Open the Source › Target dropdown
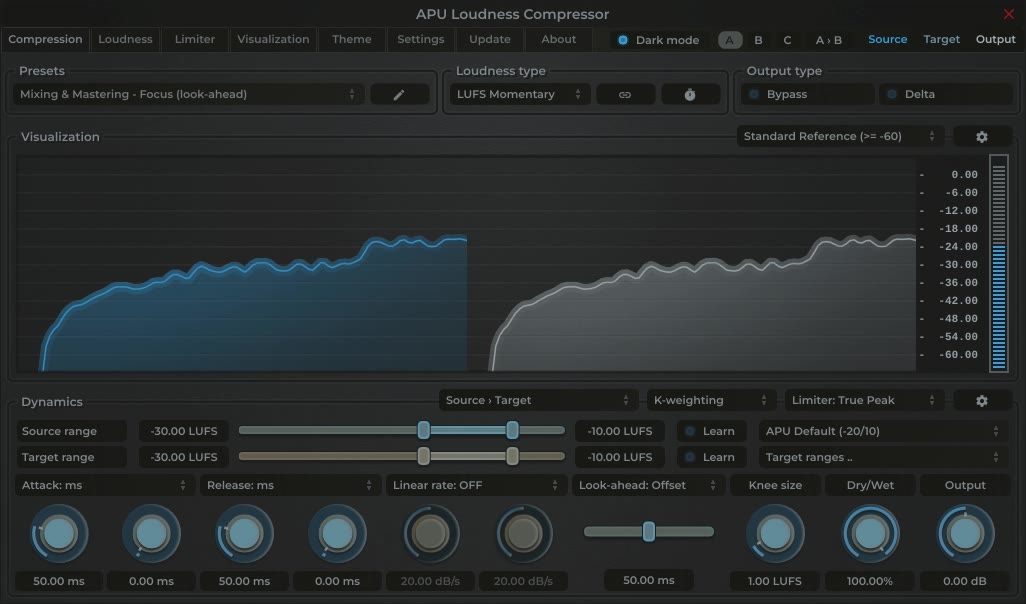 click(538, 400)
